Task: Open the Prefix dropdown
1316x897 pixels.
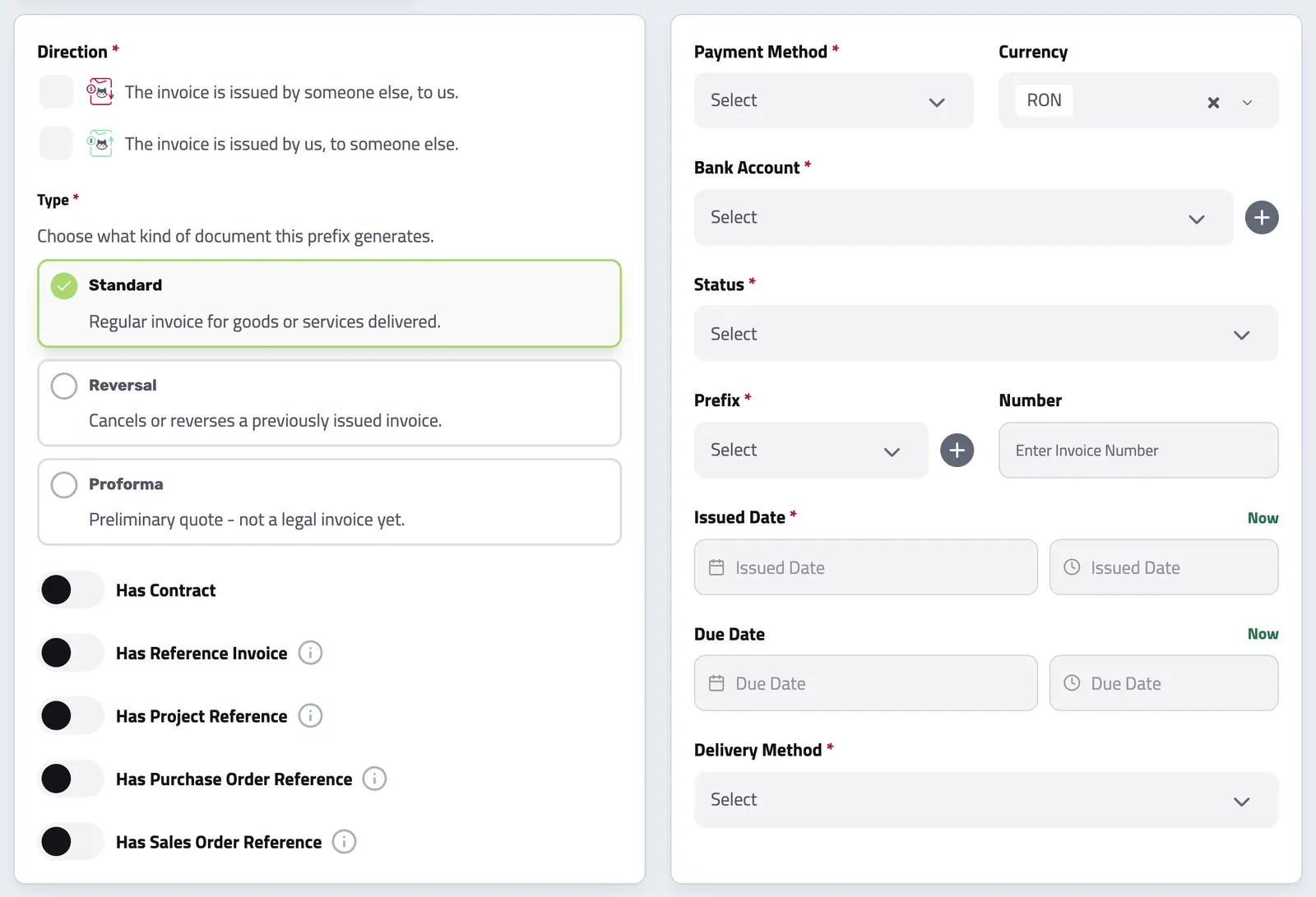Action: pyautogui.click(x=811, y=451)
